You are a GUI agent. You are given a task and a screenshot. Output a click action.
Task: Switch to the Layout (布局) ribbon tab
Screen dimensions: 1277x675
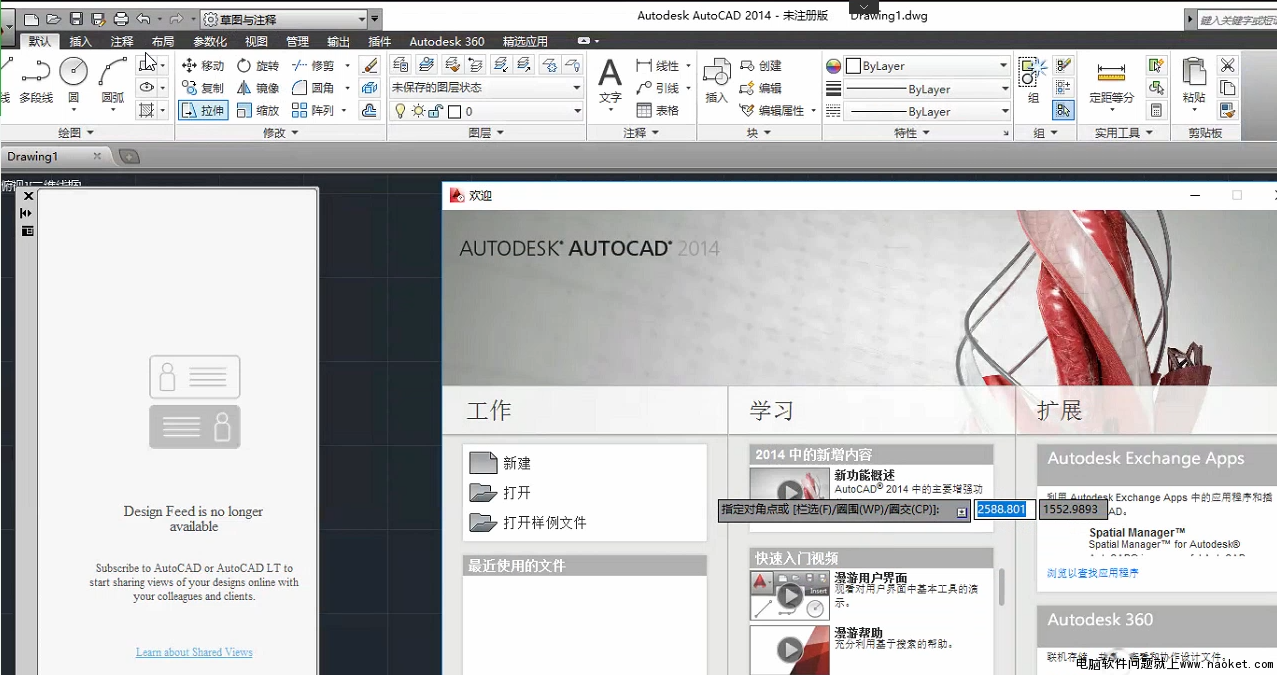(x=163, y=41)
